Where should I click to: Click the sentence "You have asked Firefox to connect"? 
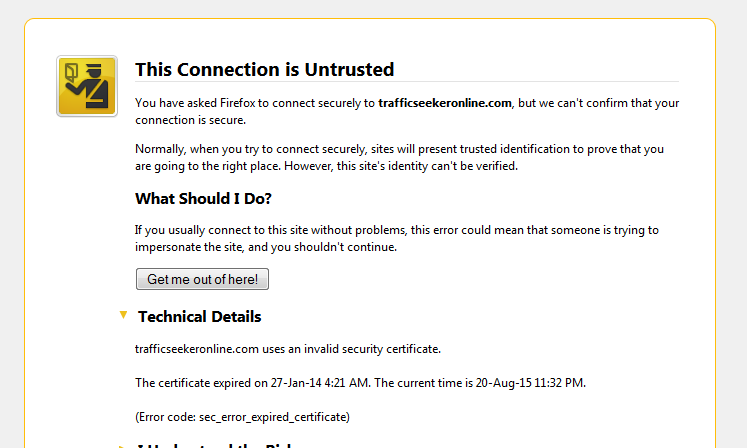407,112
